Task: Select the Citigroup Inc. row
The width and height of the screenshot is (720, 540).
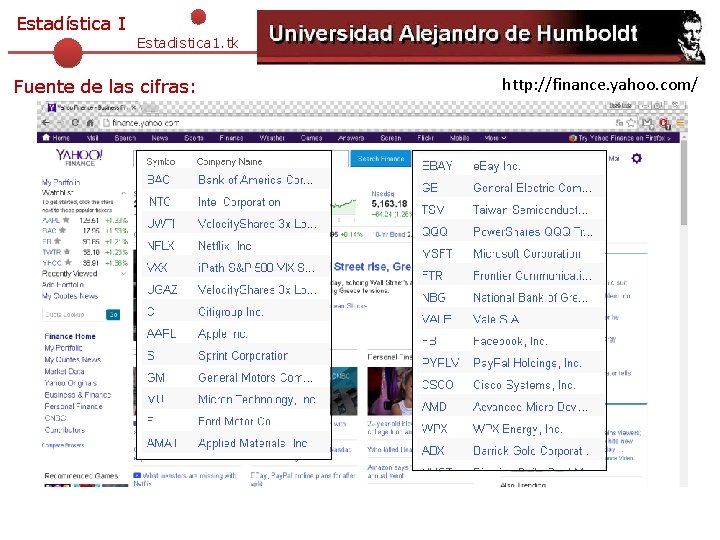Action: pyautogui.click(x=234, y=312)
